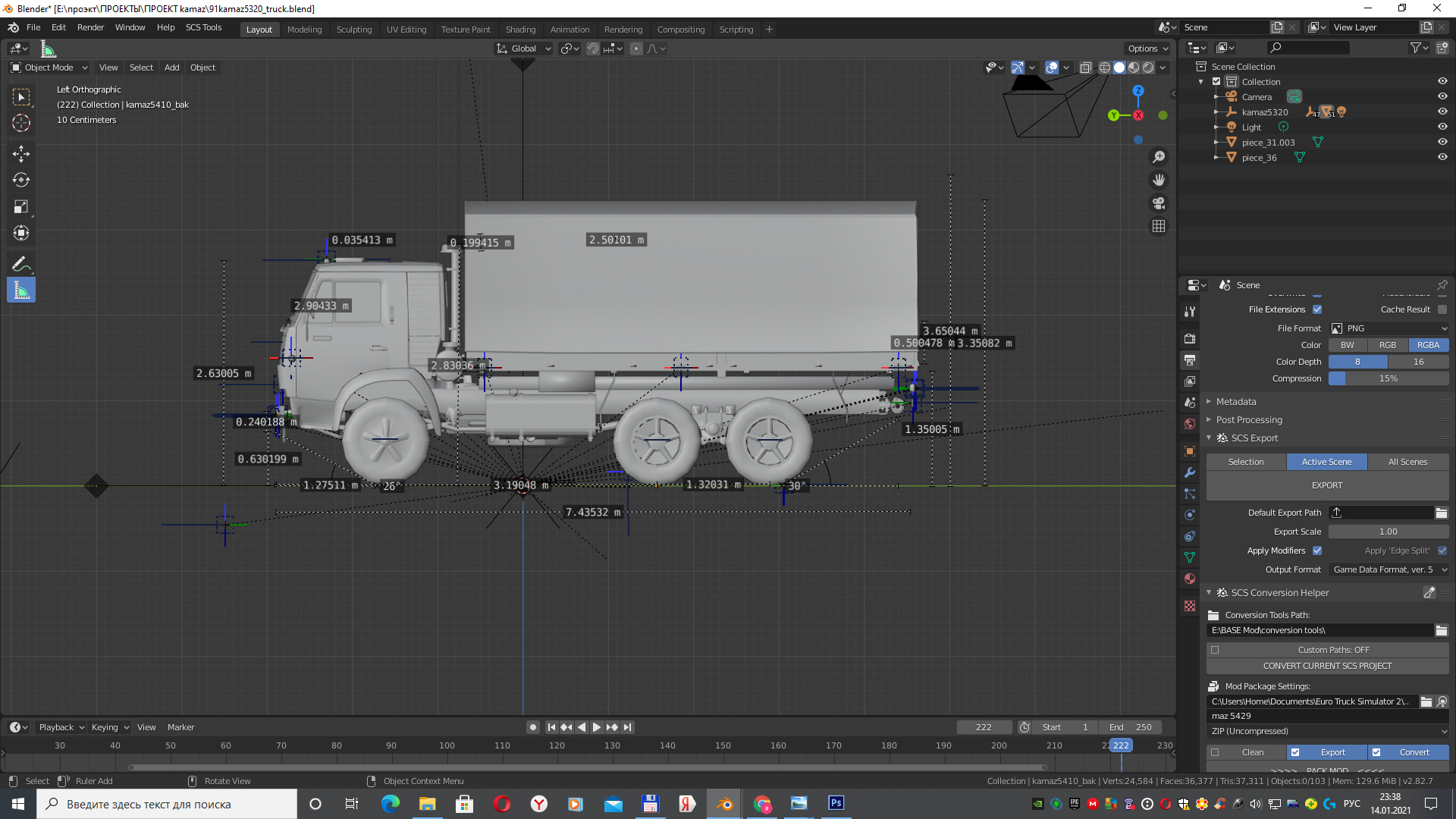This screenshot has width=1456, height=819.
Task: Adjust the Compression 15% slider
Action: [x=1389, y=378]
